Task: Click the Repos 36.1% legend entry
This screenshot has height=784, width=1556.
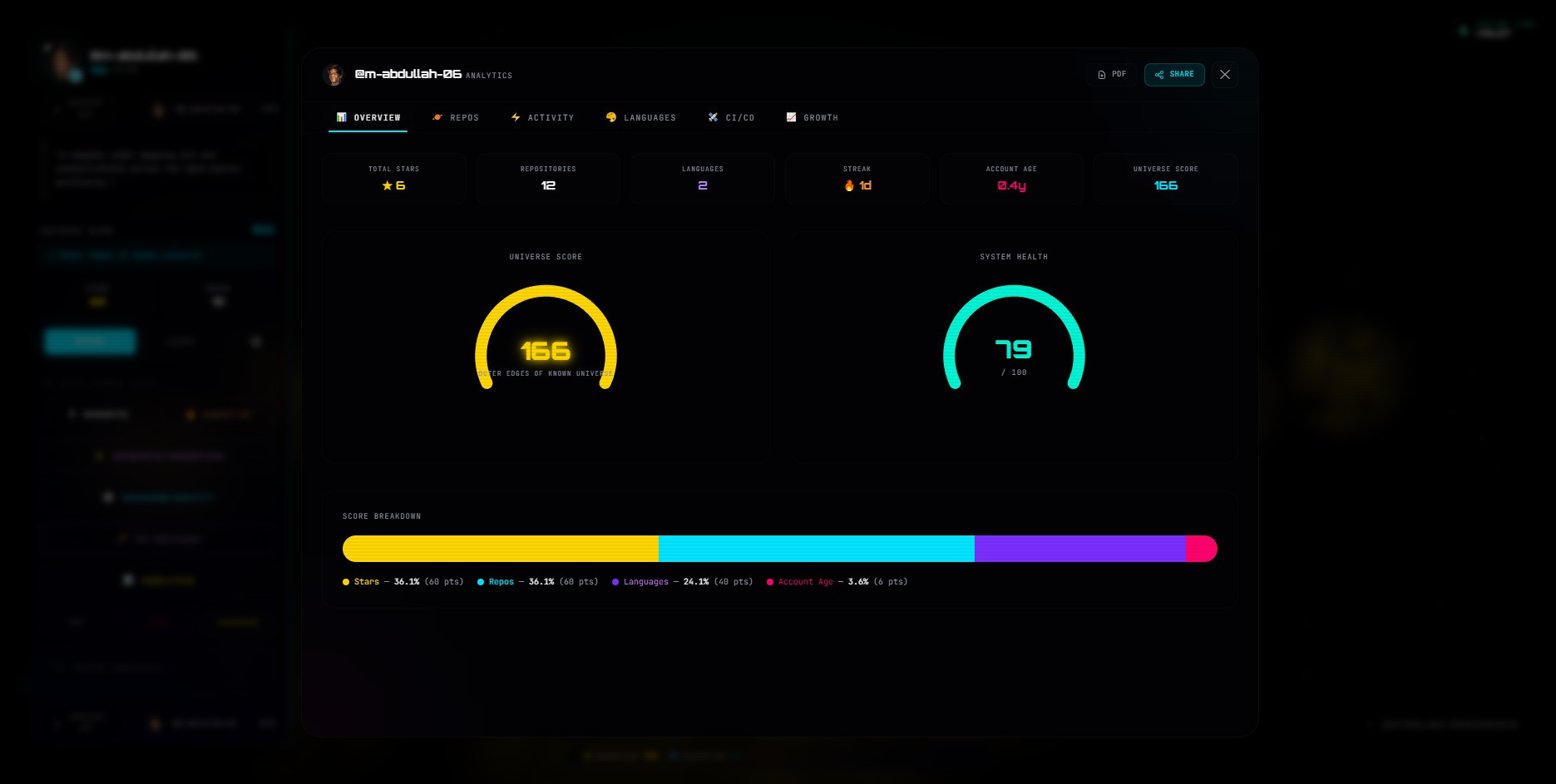Action: (538, 582)
